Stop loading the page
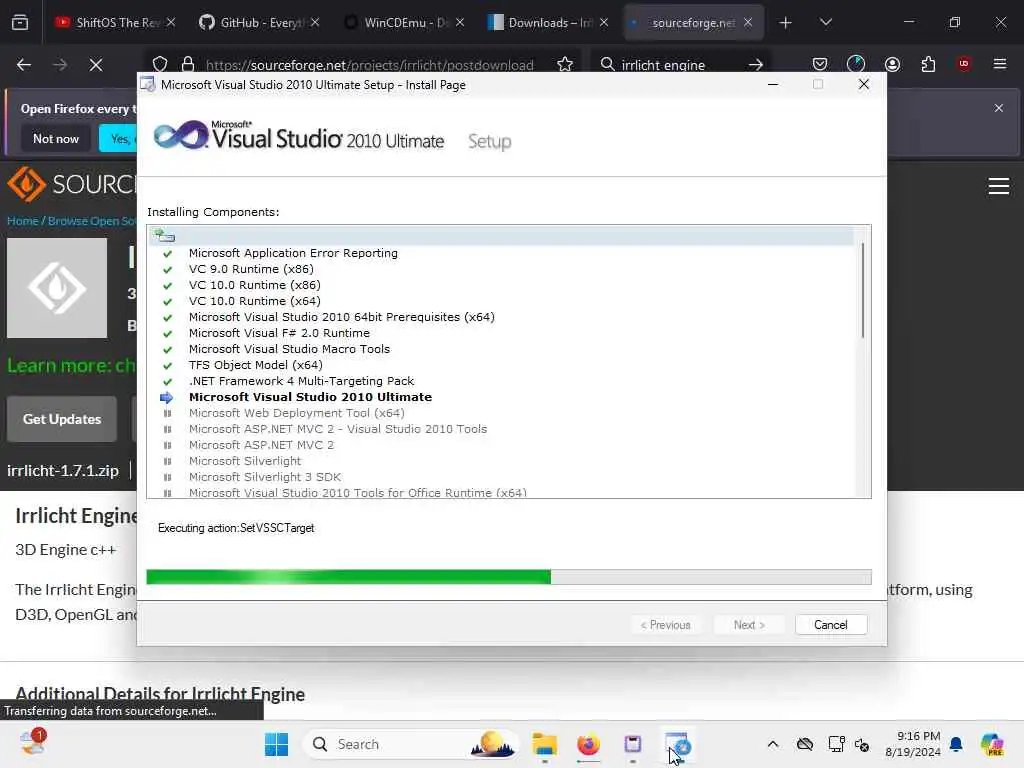This screenshot has width=1024, height=768. pos(96,65)
